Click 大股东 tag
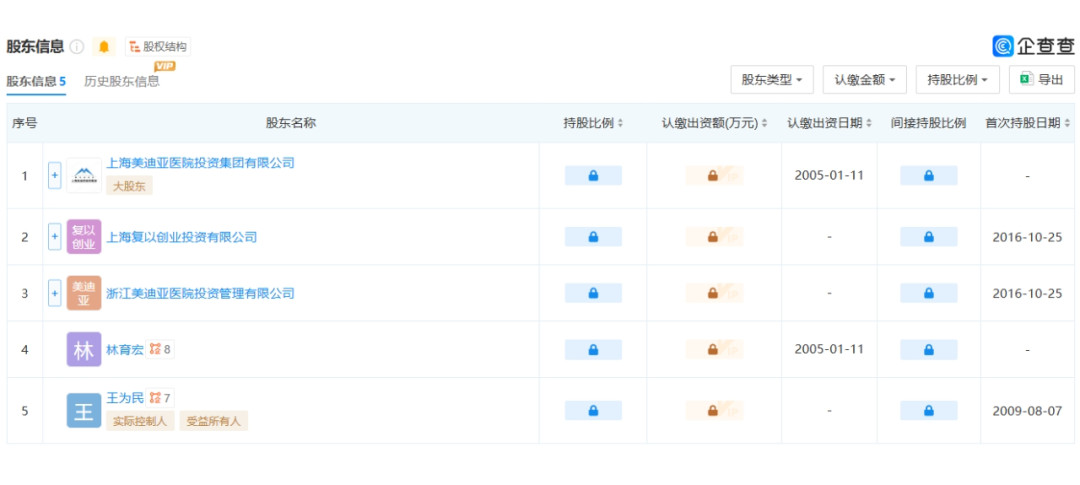Screen dimensions: 1080x485 pos(129,185)
